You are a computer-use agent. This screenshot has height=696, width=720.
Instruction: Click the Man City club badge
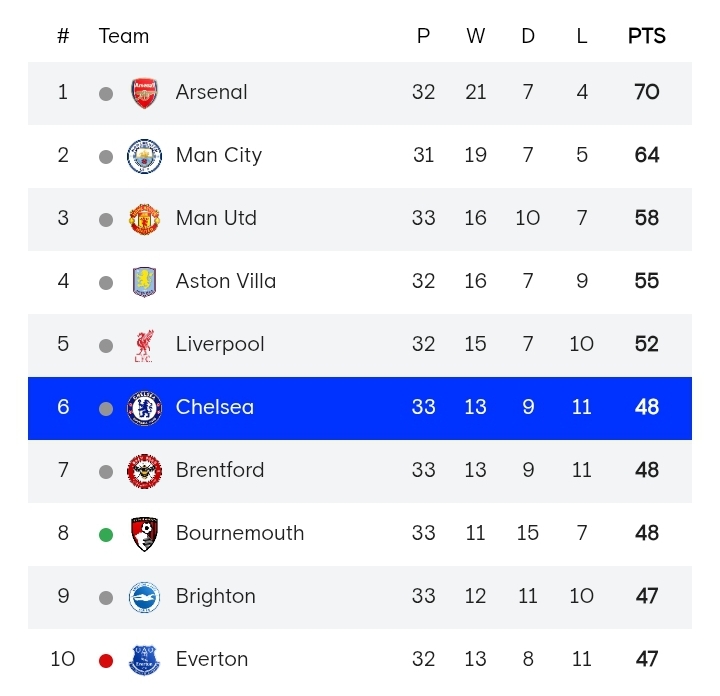pos(144,156)
